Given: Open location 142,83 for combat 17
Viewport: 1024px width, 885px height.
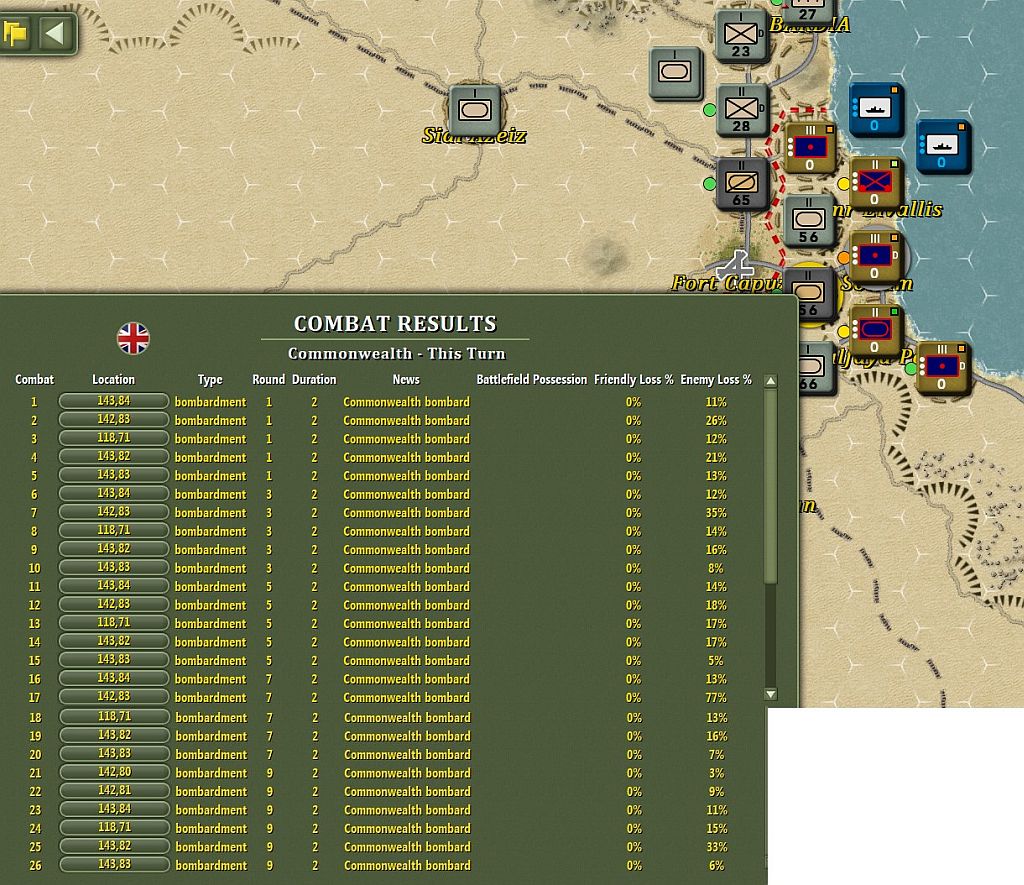Looking at the screenshot, I should pyautogui.click(x=114, y=696).
